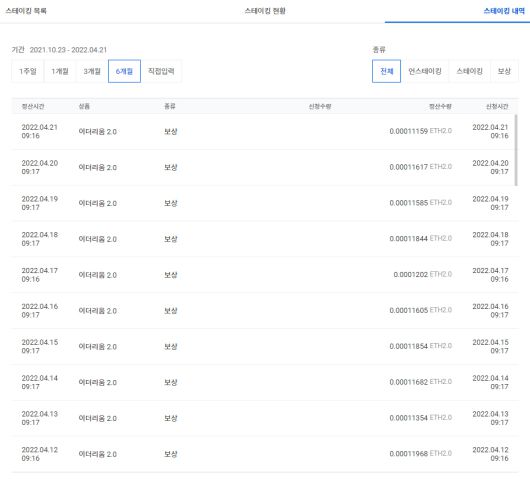Select amount 0.00011605 ETH2.0
The width and height of the screenshot is (530, 479).
pyautogui.click(x=420, y=310)
